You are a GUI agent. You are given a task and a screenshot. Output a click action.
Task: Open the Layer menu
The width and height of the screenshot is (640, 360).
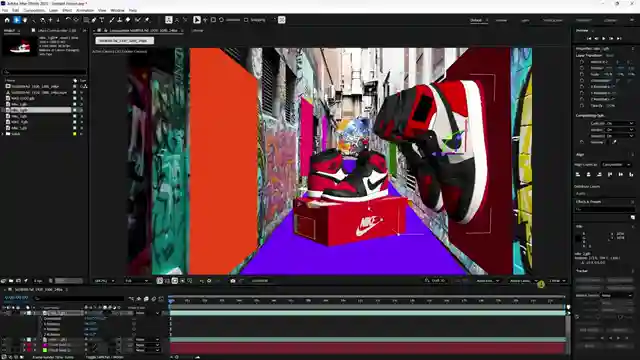(53, 10)
